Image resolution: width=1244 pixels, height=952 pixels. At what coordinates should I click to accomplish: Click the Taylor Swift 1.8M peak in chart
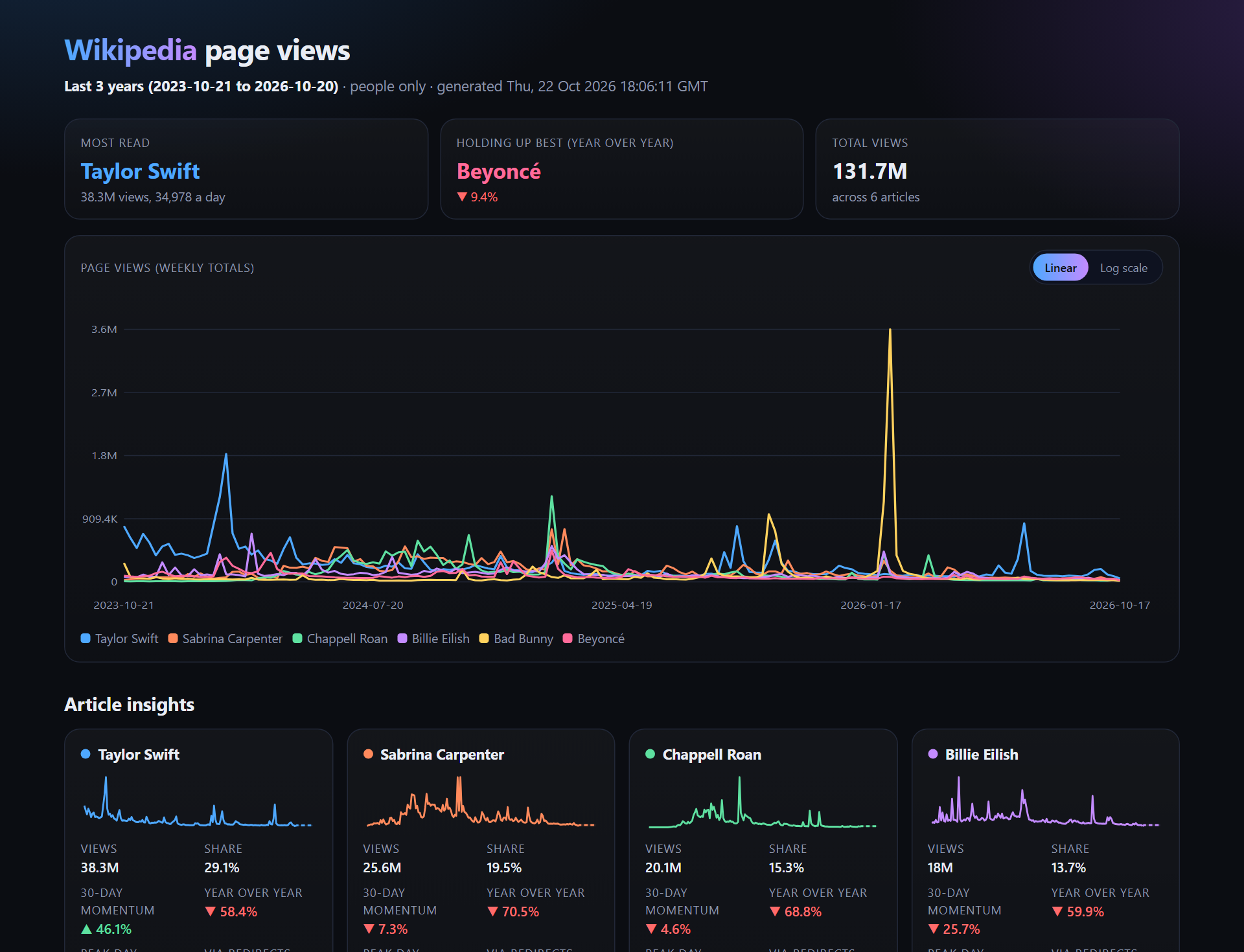226,455
